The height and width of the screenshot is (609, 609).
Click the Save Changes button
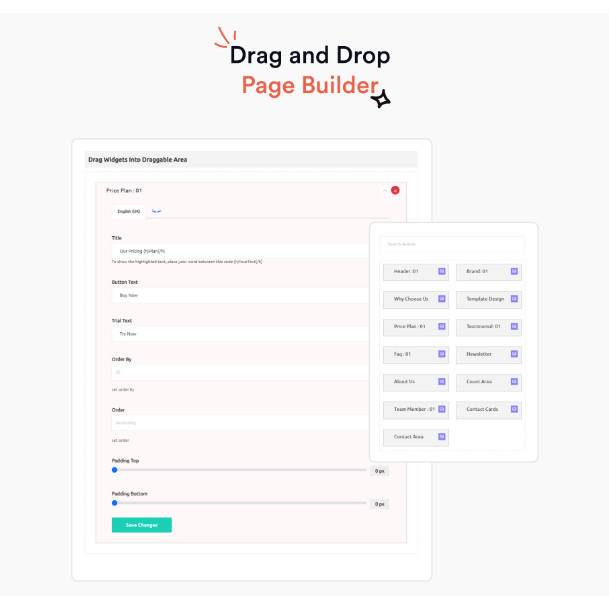[x=141, y=524]
